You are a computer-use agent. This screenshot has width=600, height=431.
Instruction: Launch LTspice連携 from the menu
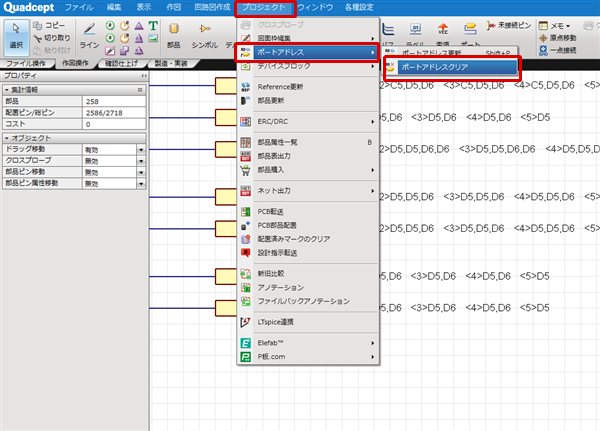pos(308,322)
